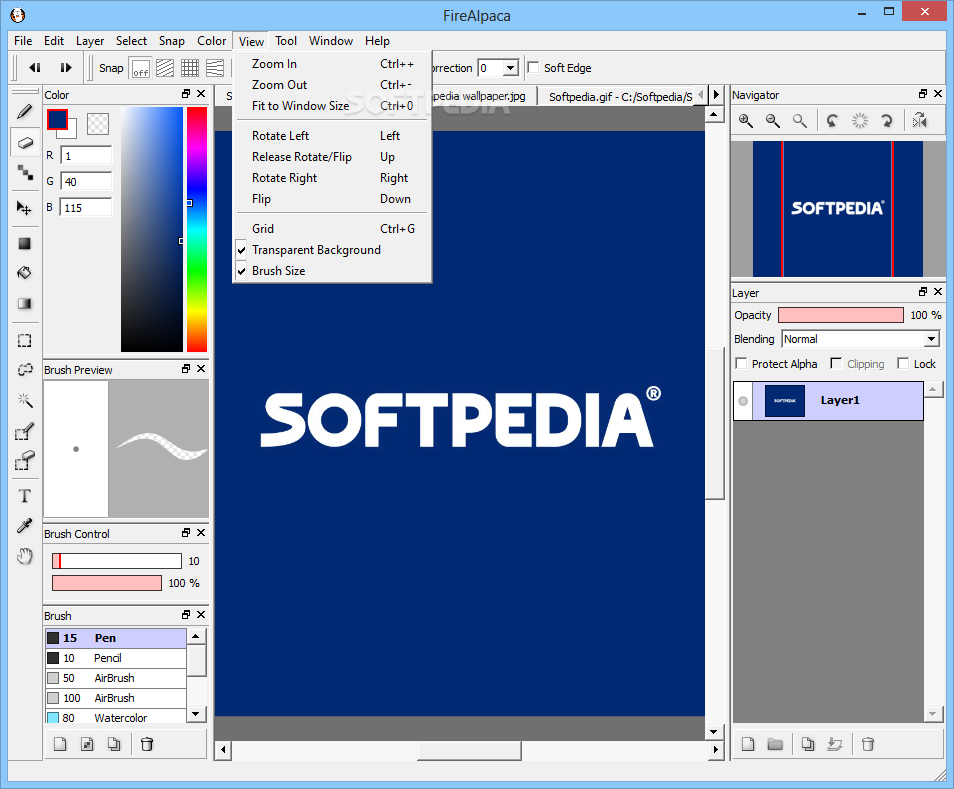
Task: Open the File menu
Action: [23, 41]
